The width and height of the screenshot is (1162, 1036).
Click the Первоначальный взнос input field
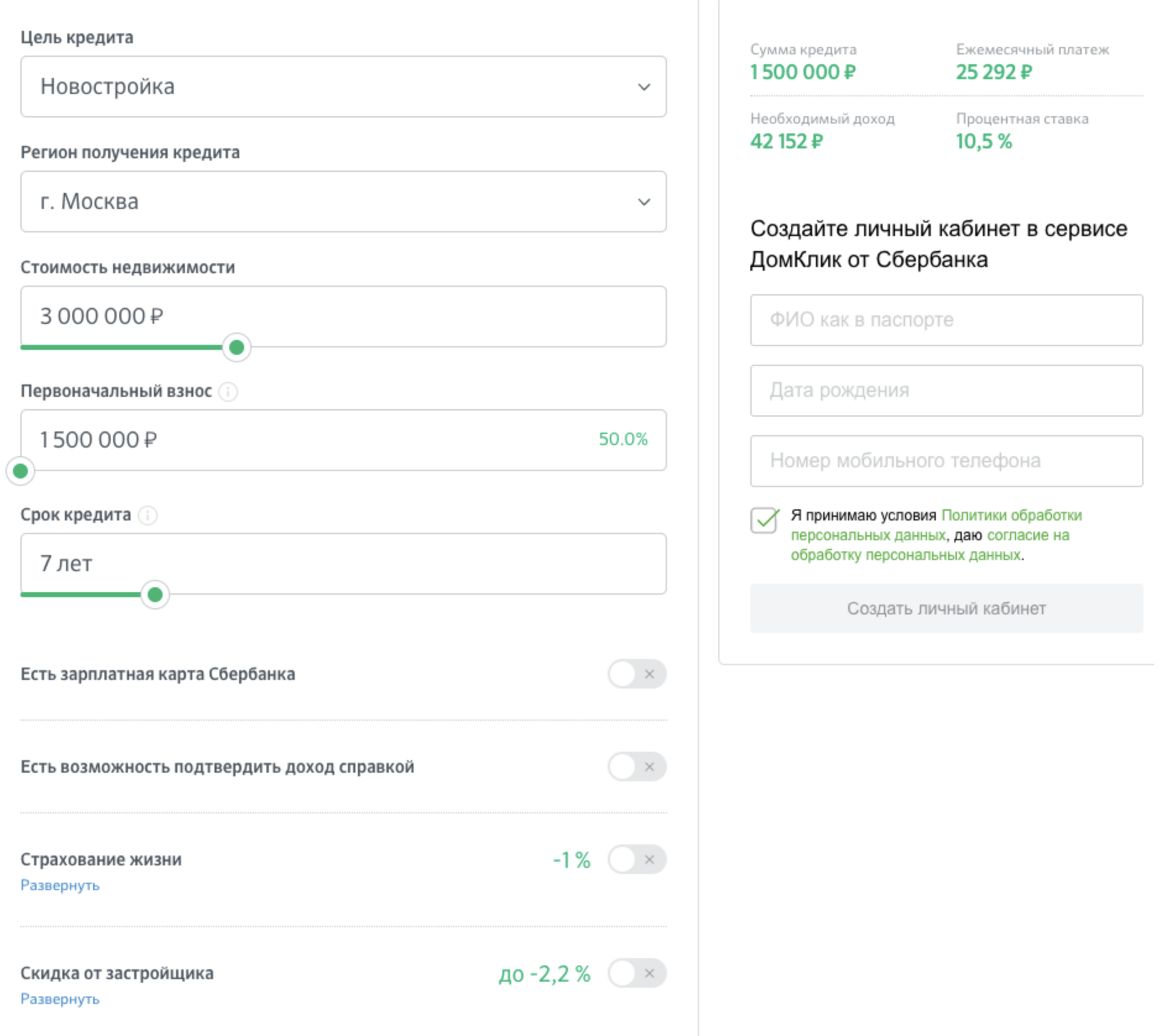(x=343, y=439)
